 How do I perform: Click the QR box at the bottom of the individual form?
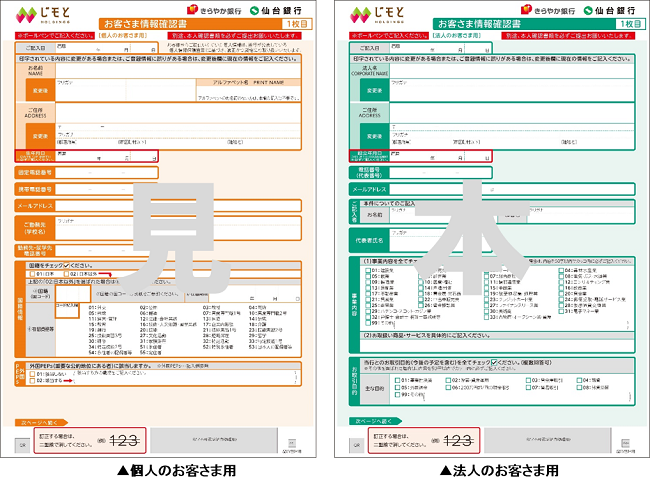22,445
